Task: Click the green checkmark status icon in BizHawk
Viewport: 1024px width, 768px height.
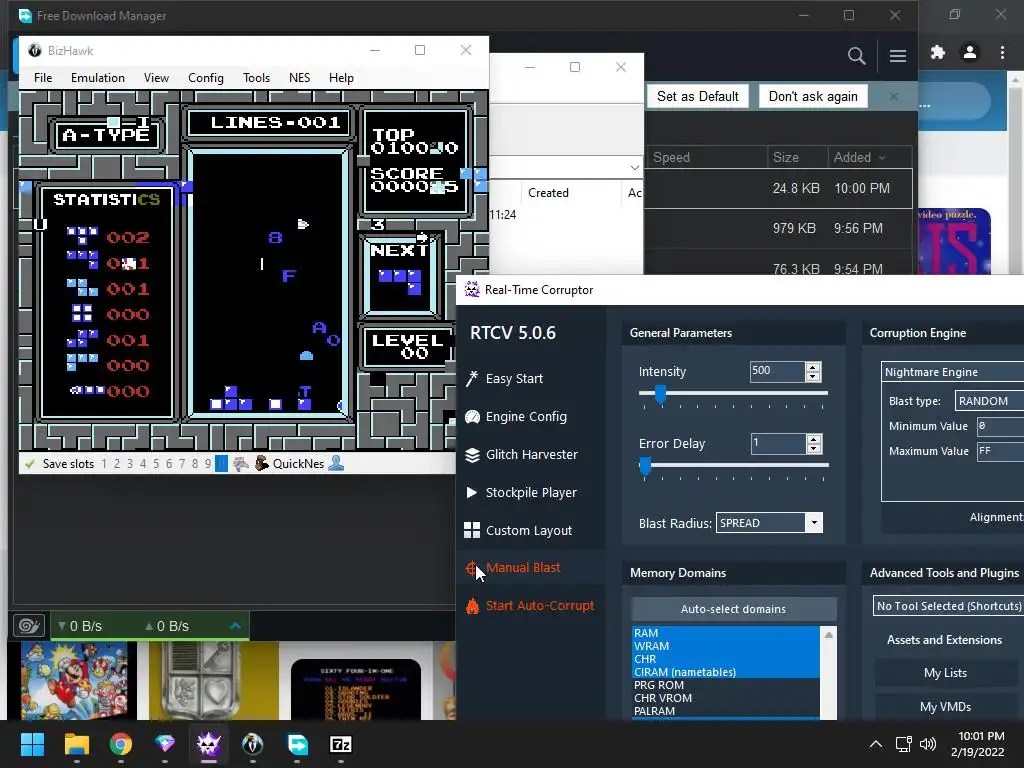Action: (x=29, y=464)
